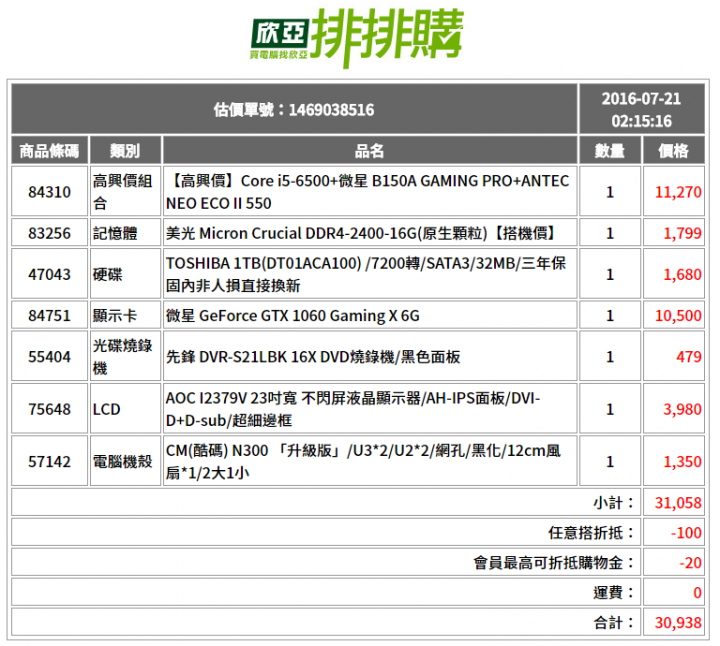
Task: Click member discount value -20
Action: click(x=690, y=562)
